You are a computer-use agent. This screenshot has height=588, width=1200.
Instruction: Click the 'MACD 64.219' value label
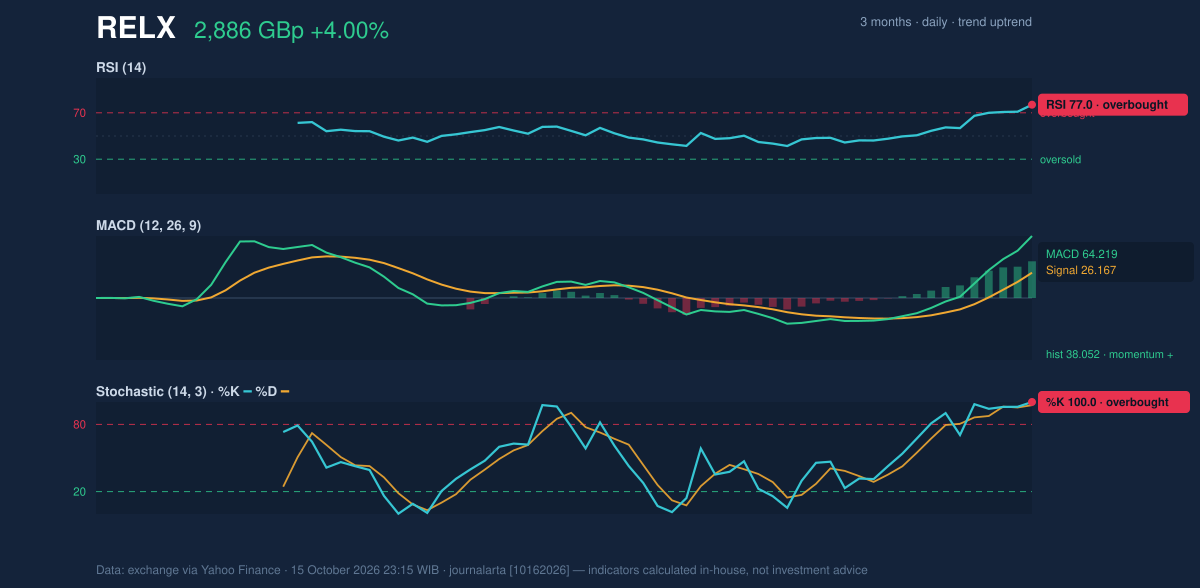(1081, 254)
